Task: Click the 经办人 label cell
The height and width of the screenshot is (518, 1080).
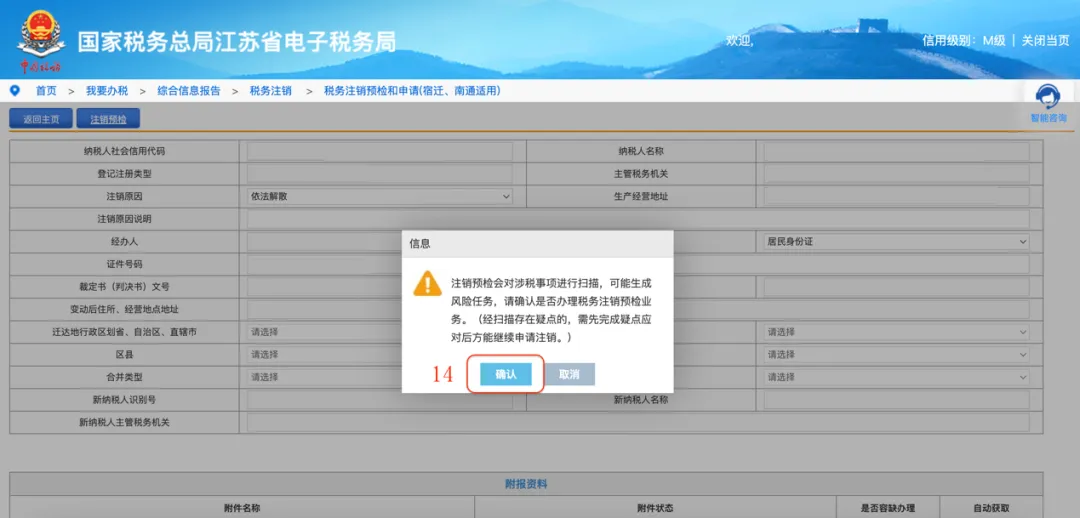Action: click(124, 242)
